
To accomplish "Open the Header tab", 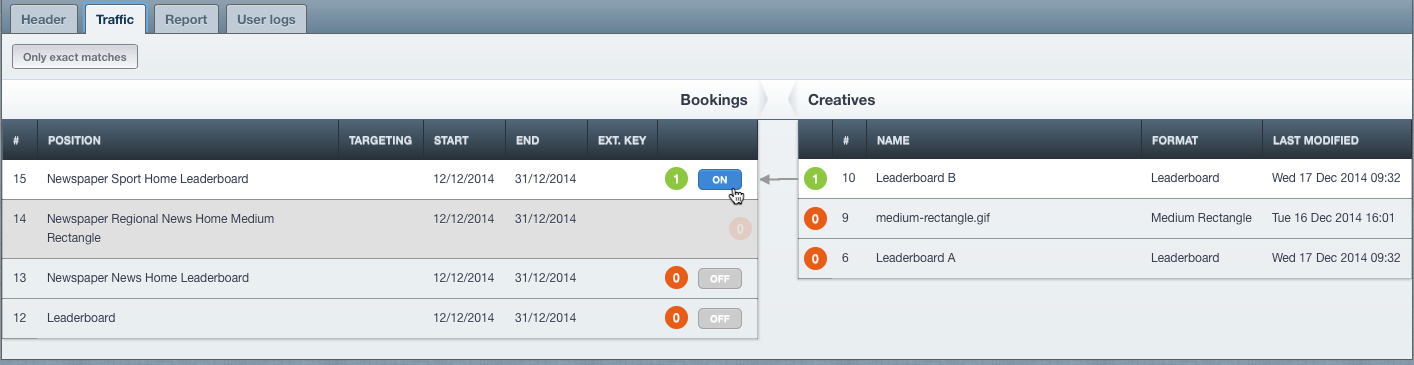I will (x=44, y=19).
